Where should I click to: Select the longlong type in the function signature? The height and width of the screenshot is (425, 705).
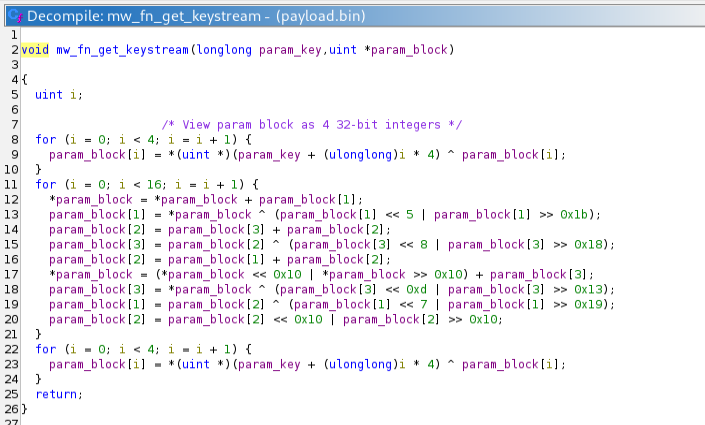(224, 49)
